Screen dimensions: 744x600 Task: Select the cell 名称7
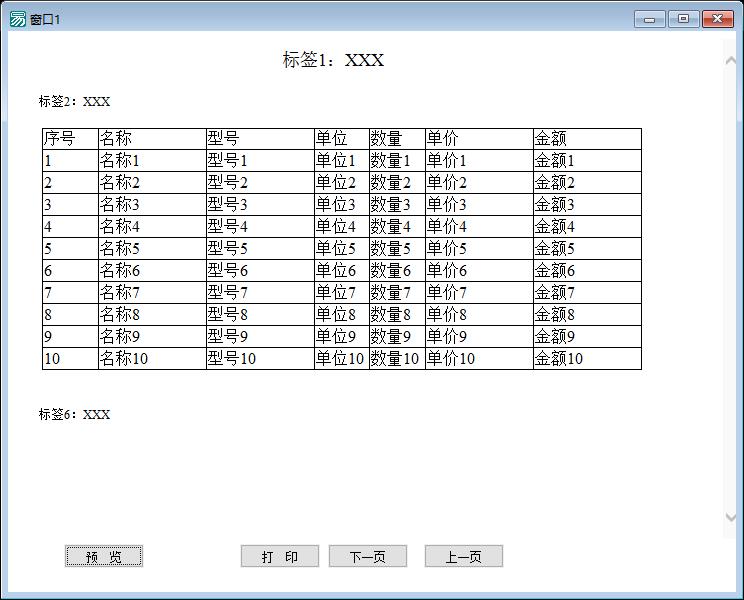point(152,293)
